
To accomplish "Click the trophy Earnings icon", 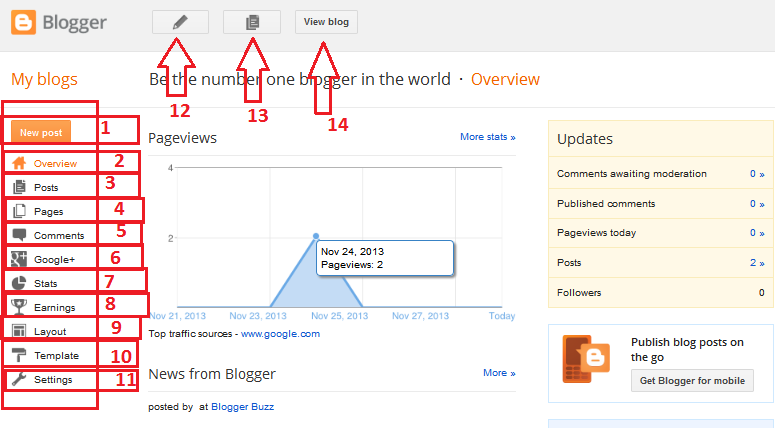I will pyautogui.click(x=19, y=306).
